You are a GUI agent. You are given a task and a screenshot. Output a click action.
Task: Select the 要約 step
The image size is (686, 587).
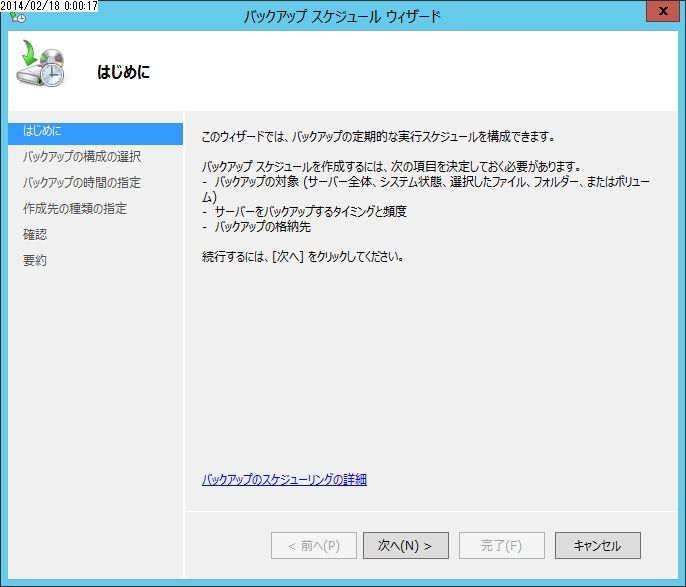pos(35,260)
